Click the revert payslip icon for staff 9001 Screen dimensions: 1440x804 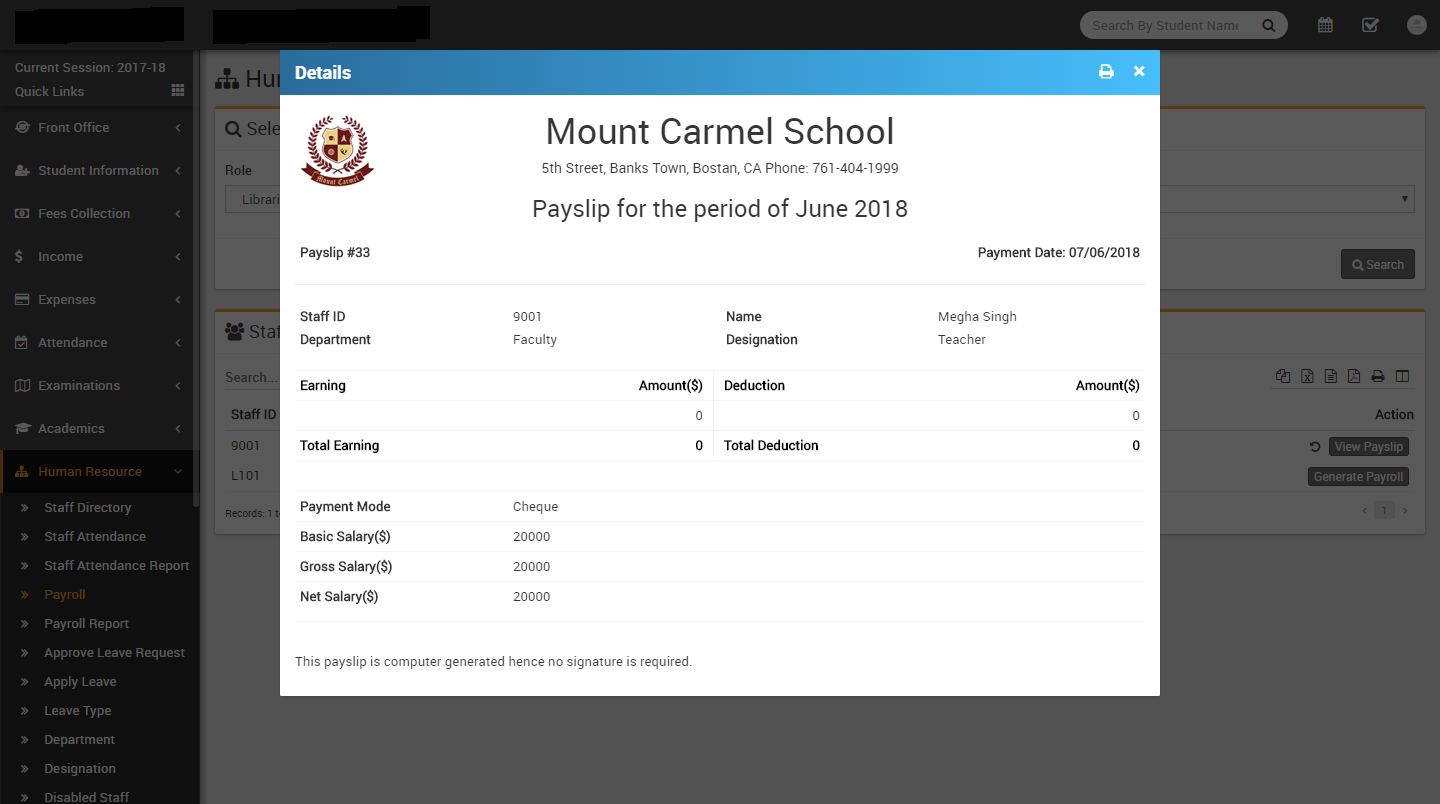[x=1315, y=447]
